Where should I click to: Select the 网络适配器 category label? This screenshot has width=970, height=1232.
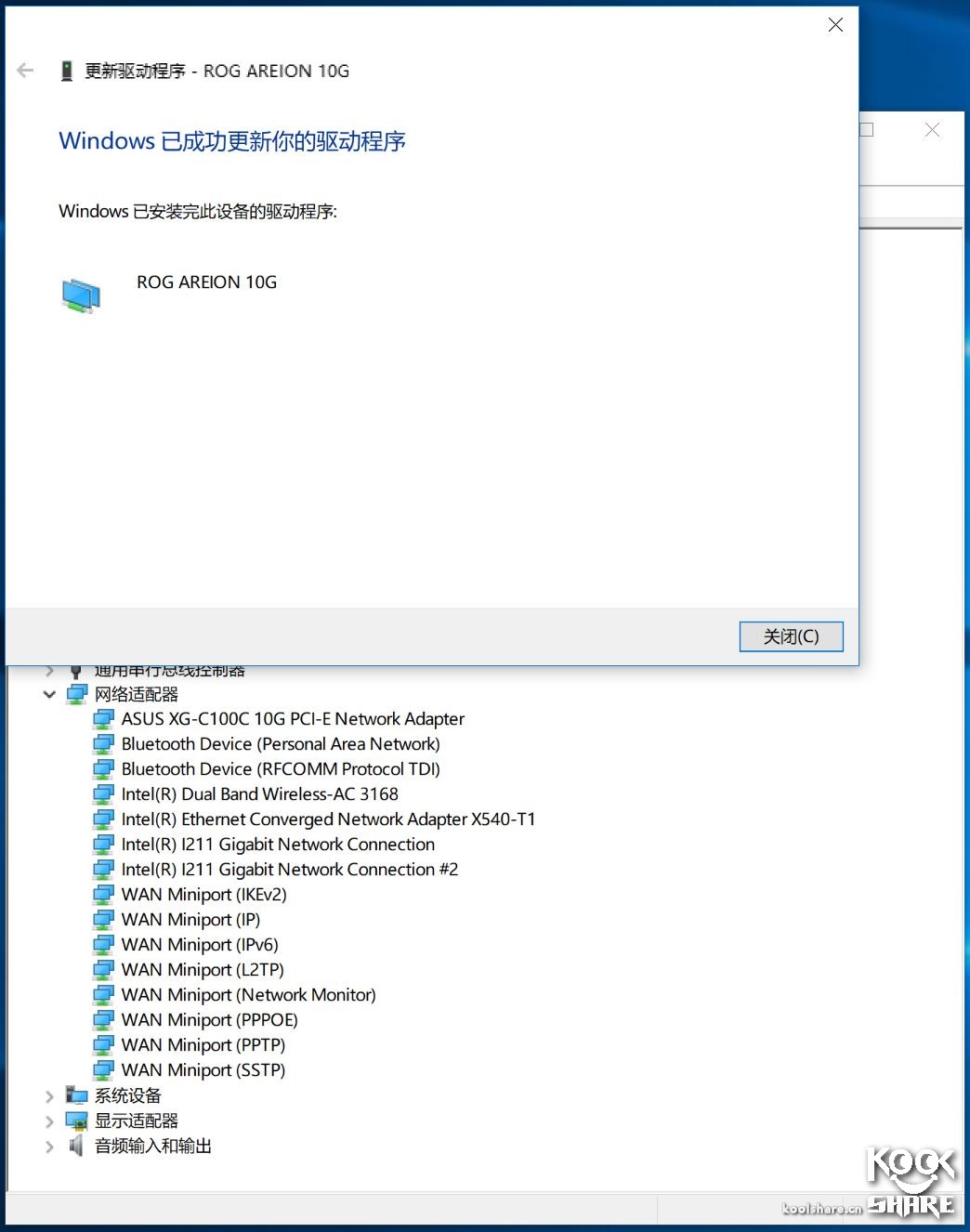pos(137,694)
